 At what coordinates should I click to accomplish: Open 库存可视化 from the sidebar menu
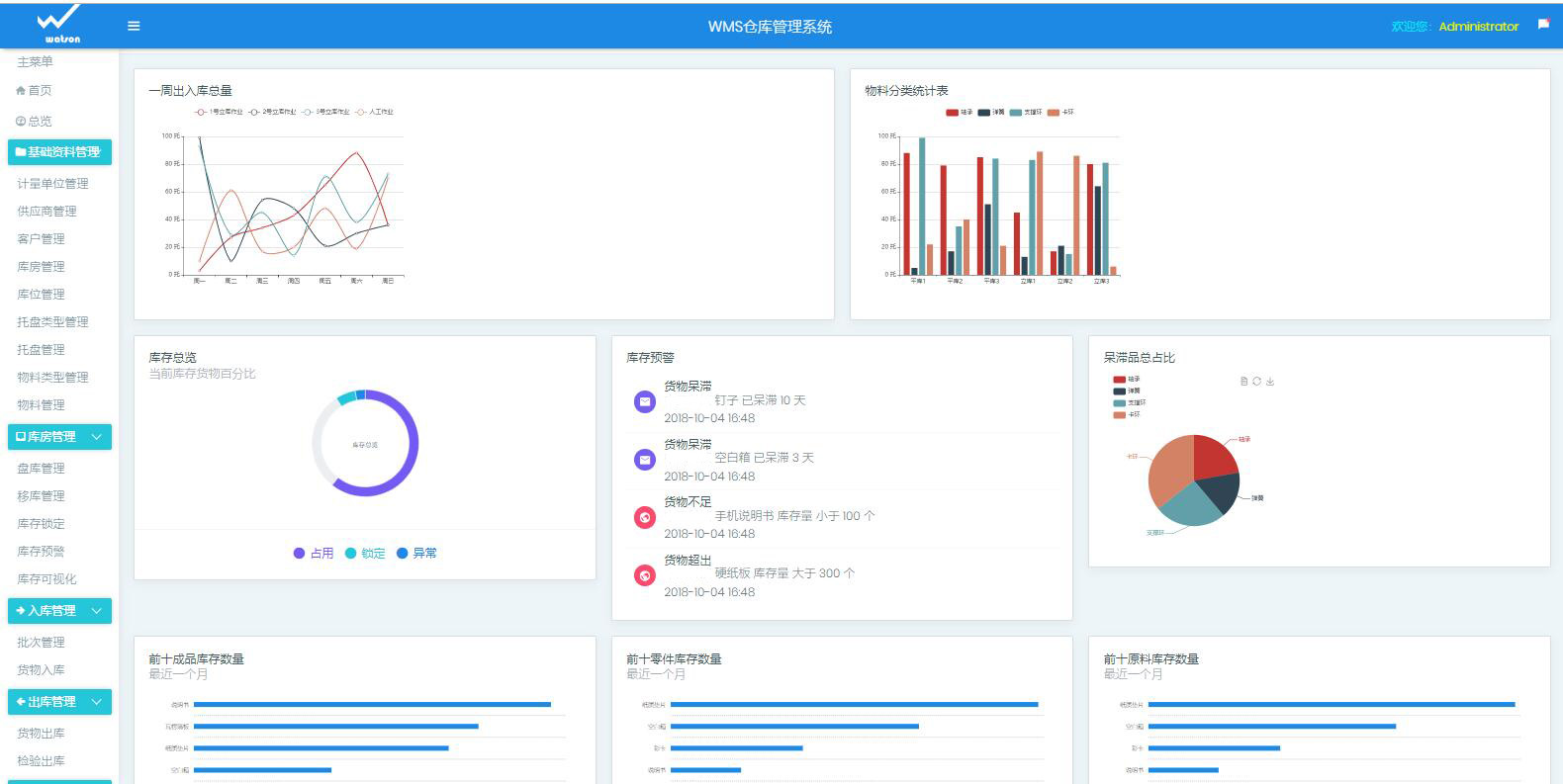[46, 578]
